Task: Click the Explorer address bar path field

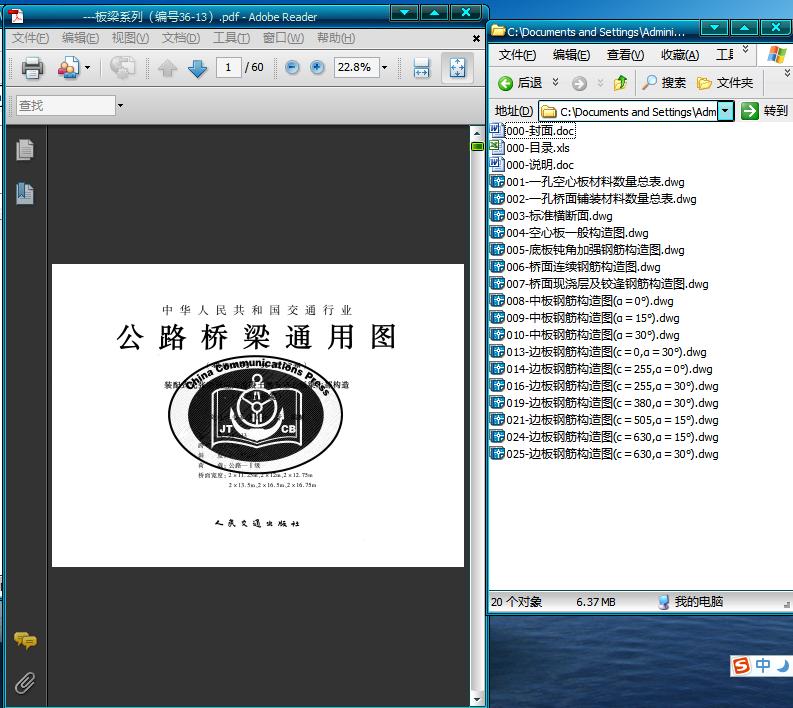Action: pyautogui.click(x=629, y=111)
